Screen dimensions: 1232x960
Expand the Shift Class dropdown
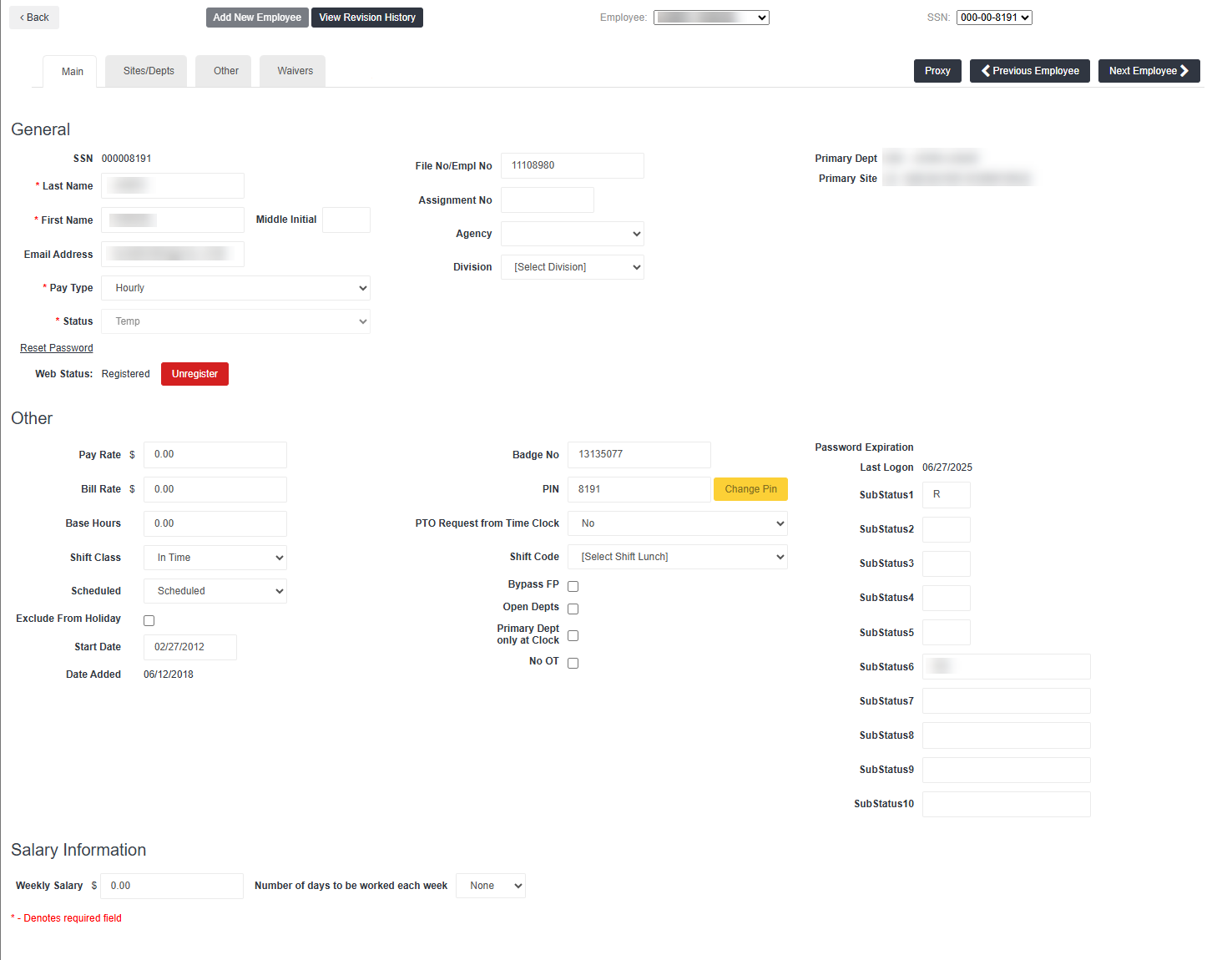pyautogui.click(x=215, y=558)
